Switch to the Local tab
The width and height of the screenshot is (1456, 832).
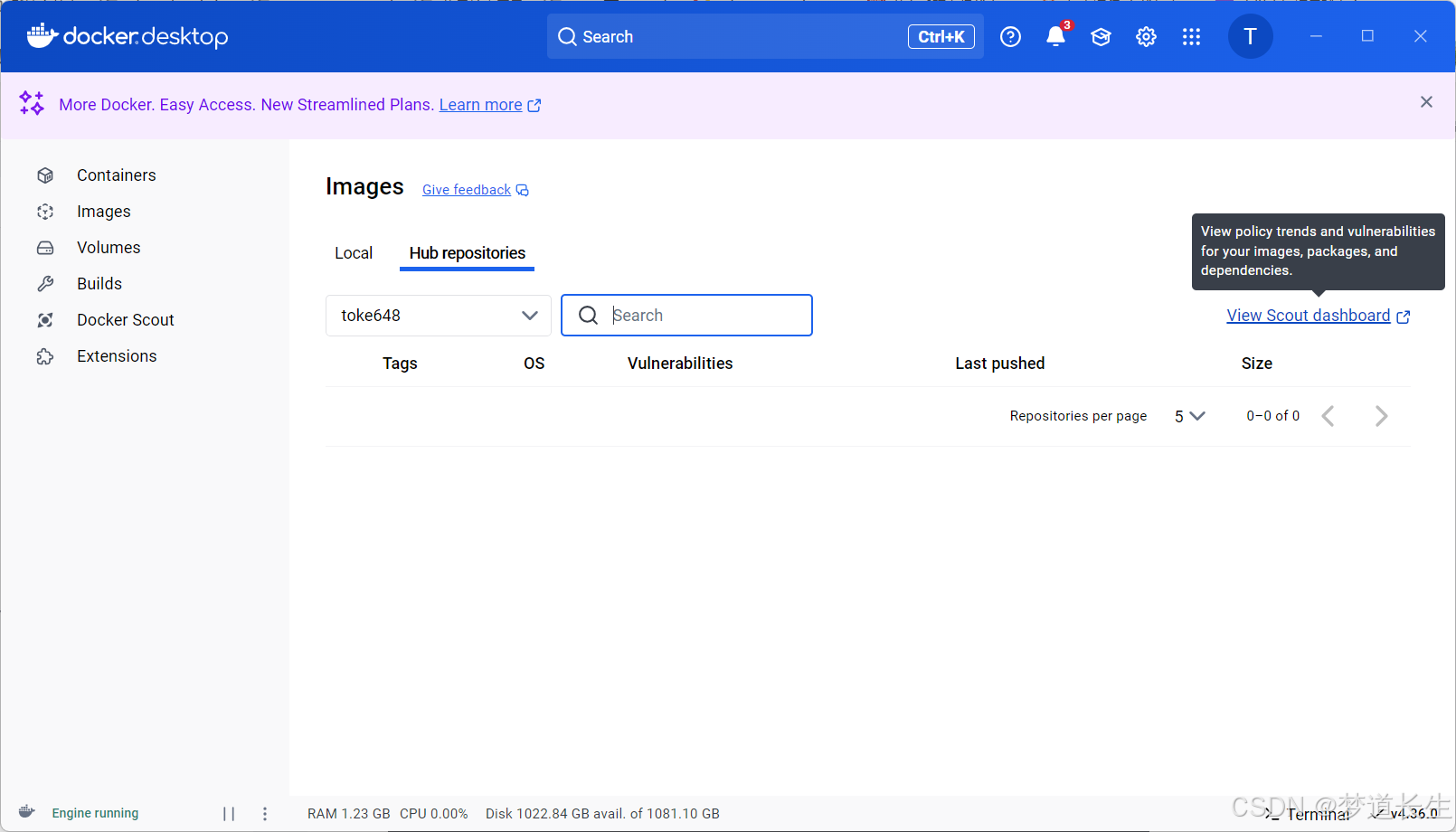click(x=354, y=253)
